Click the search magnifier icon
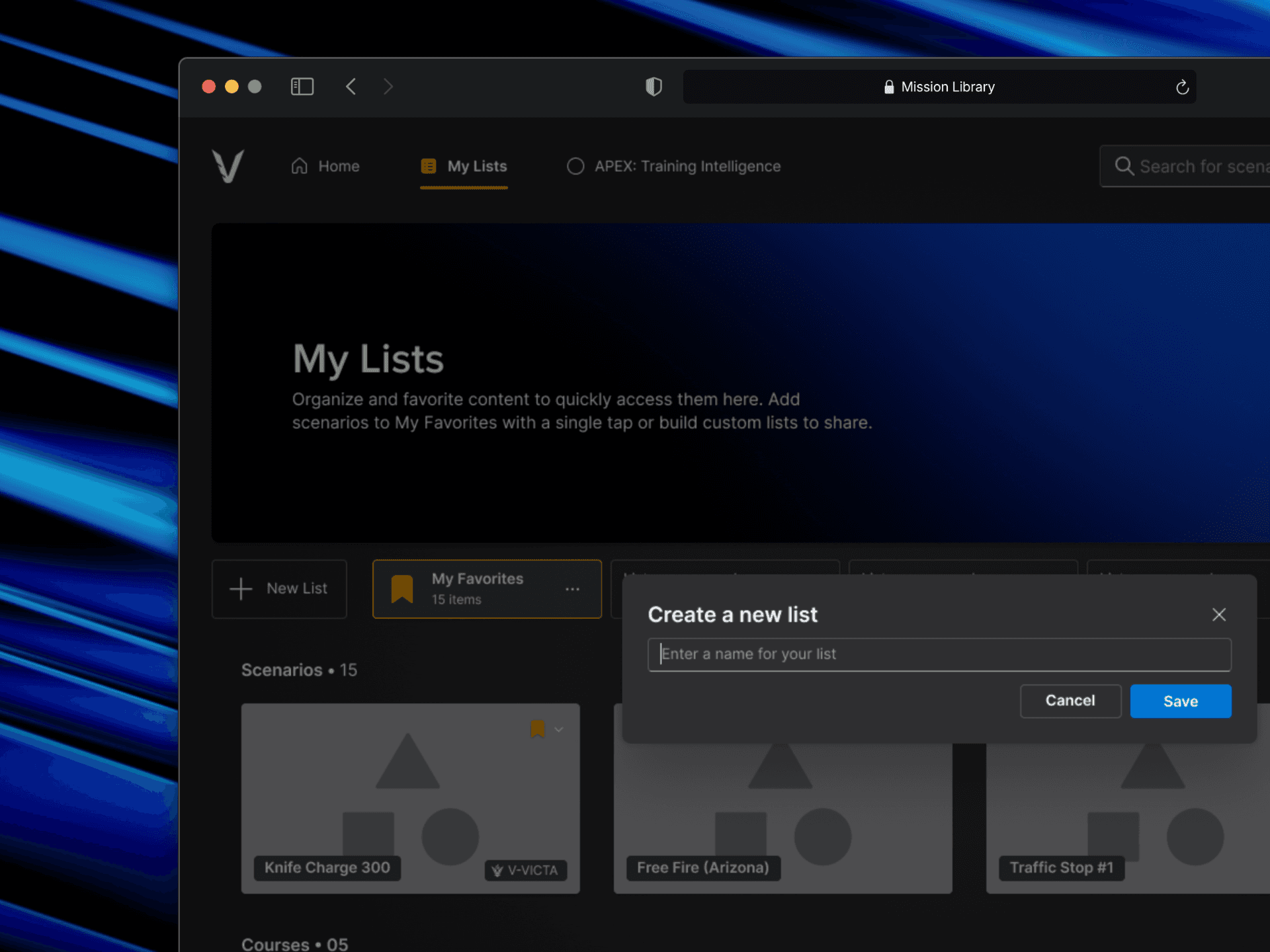This screenshot has height=952, width=1270. coord(1124,166)
